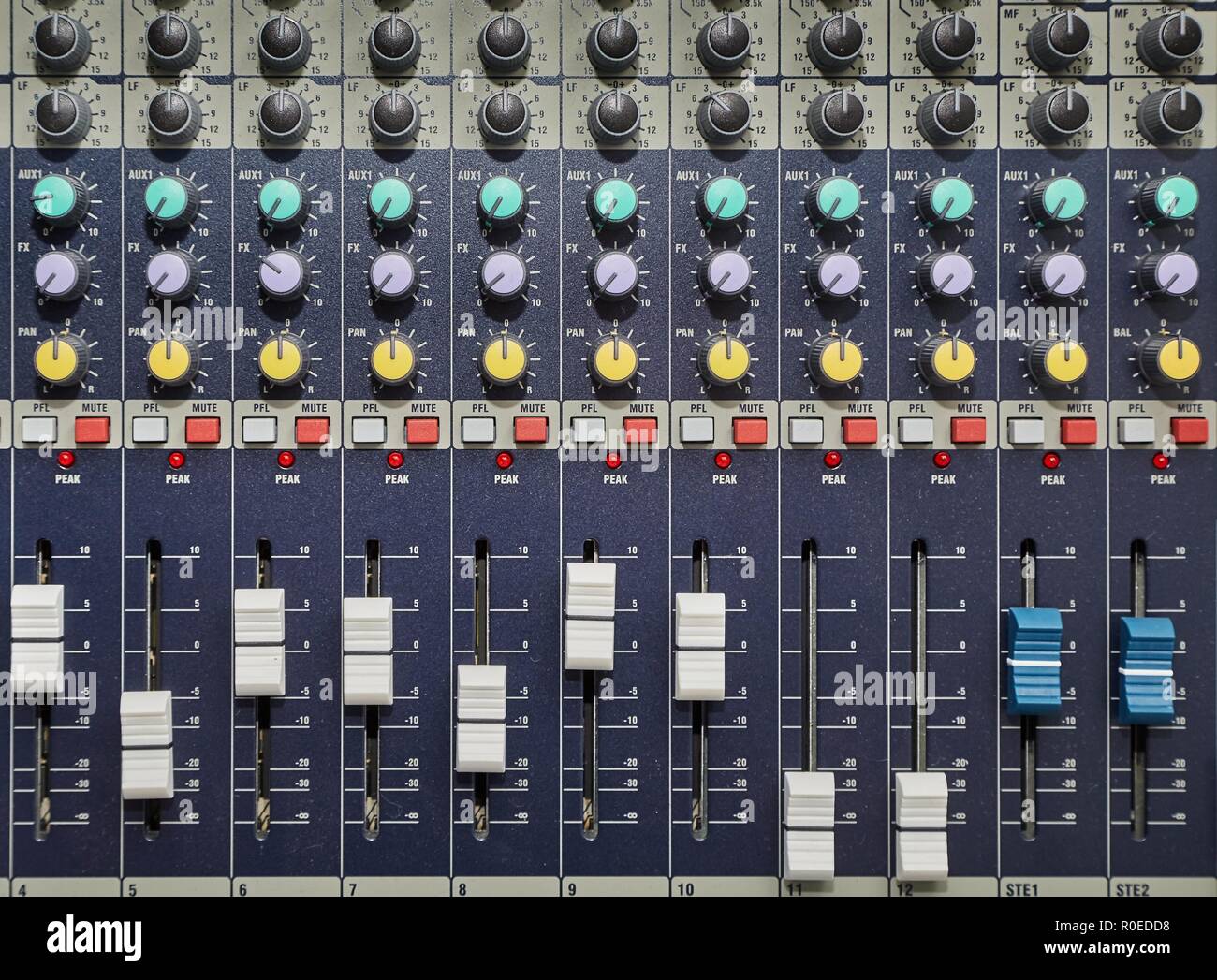Select the AUX1 knob on channel 11
Image resolution: width=1217 pixels, height=980 pixels.
click(836, 201)
